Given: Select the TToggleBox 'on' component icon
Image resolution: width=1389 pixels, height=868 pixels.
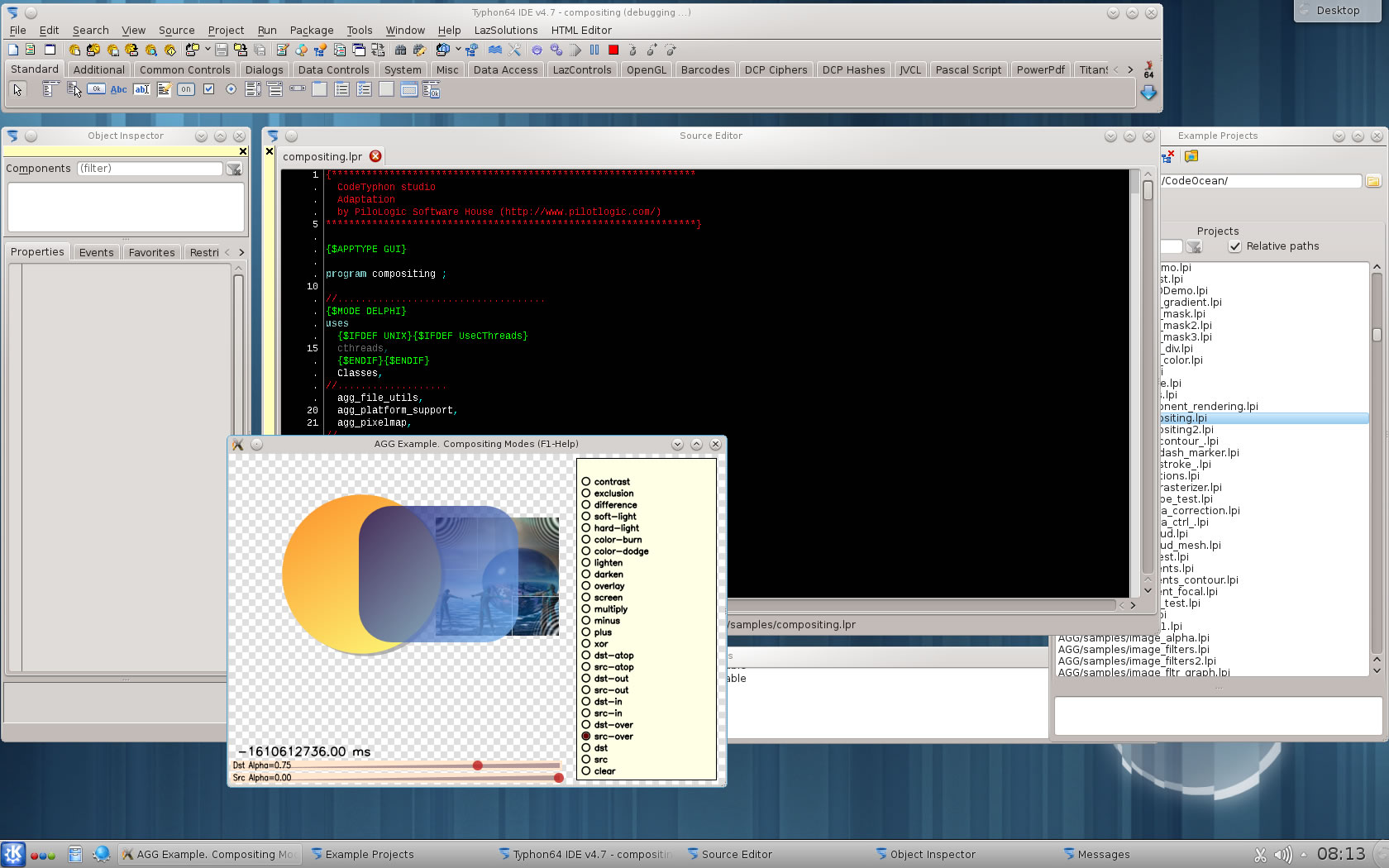Looking at the screenshot, I should pos(186,89).
